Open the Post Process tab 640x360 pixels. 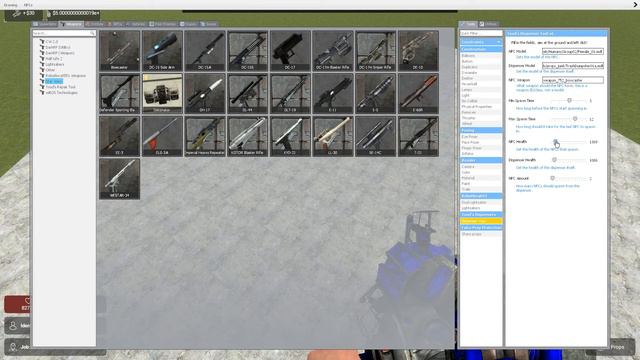pyautogui.click(x=163, y=24)
